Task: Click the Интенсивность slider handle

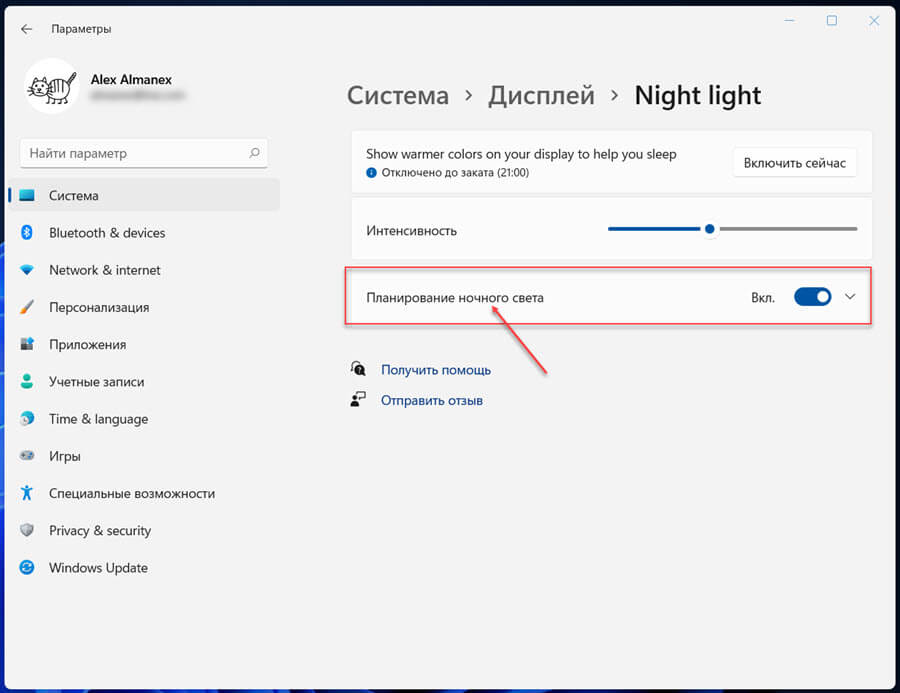Action: pyautogui.click(x=709, y=229)
